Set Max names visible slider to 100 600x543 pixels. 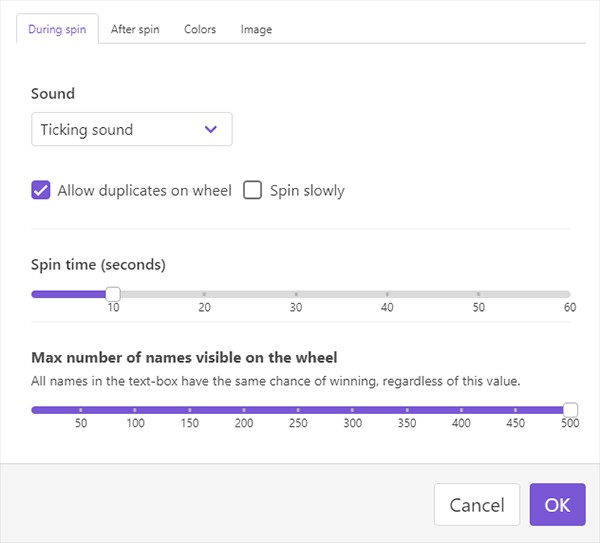click(x=135, y=410)
